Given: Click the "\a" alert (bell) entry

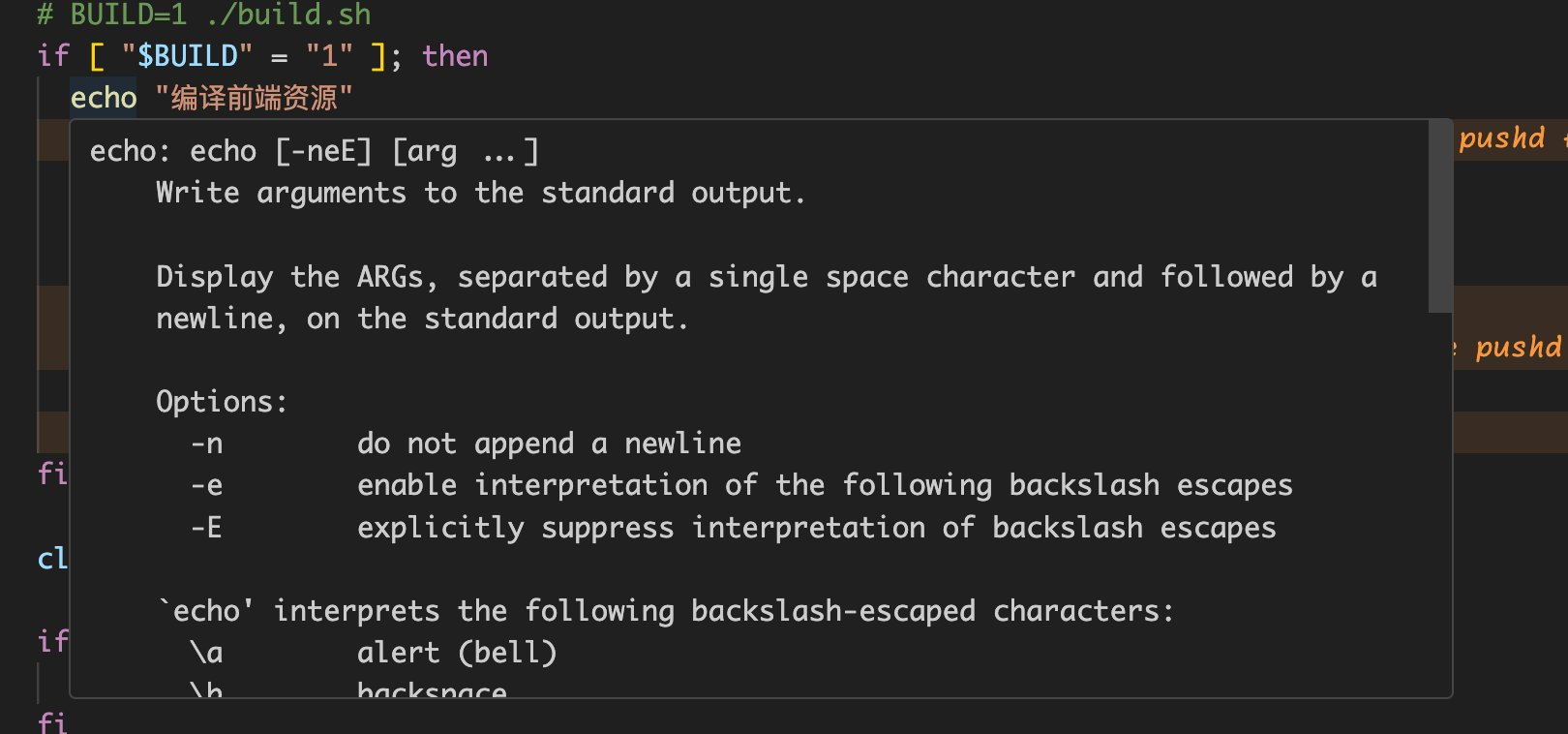Looking at the screenshot, I should tap(207, 654).
